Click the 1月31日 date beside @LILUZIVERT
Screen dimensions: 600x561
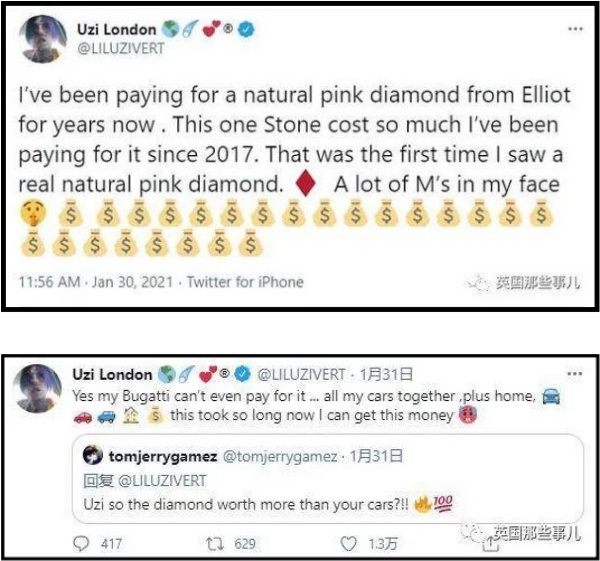point(386,374)
